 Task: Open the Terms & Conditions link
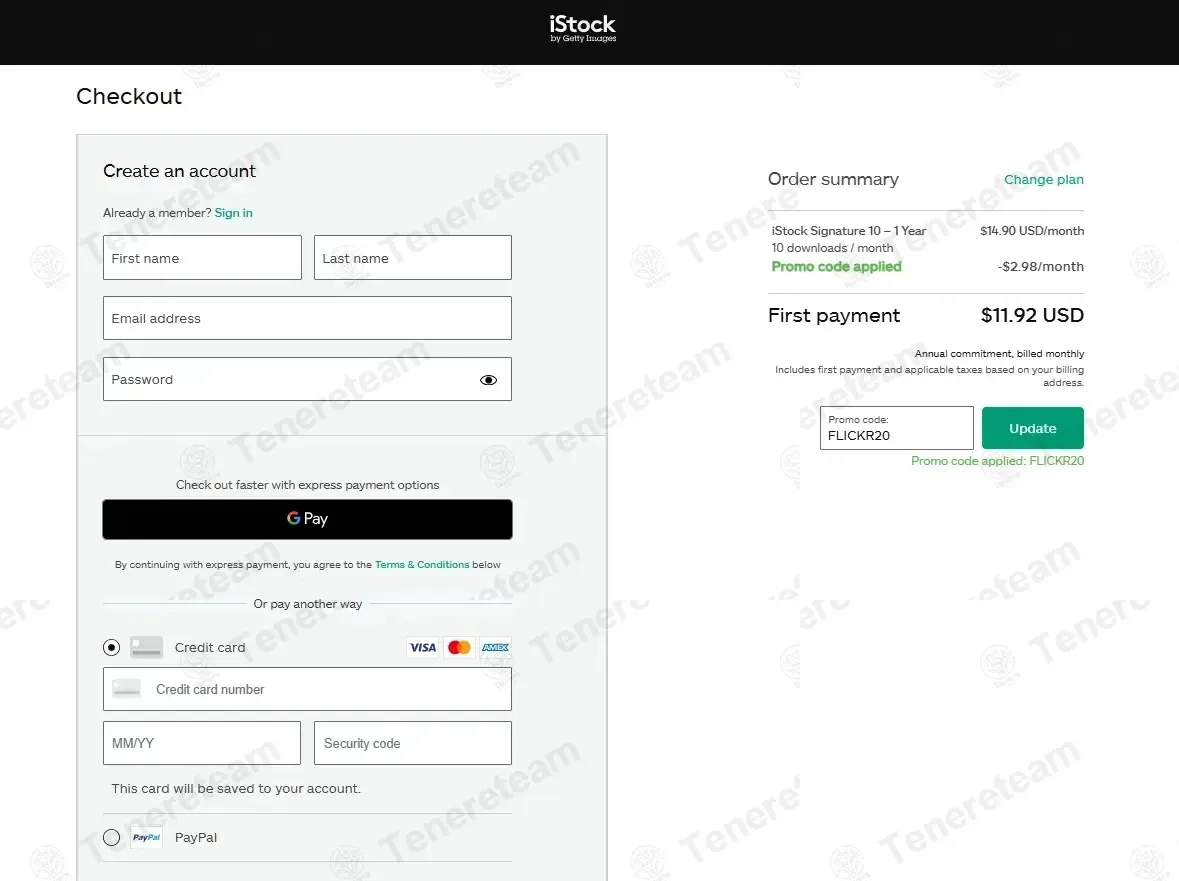[422, 565]
